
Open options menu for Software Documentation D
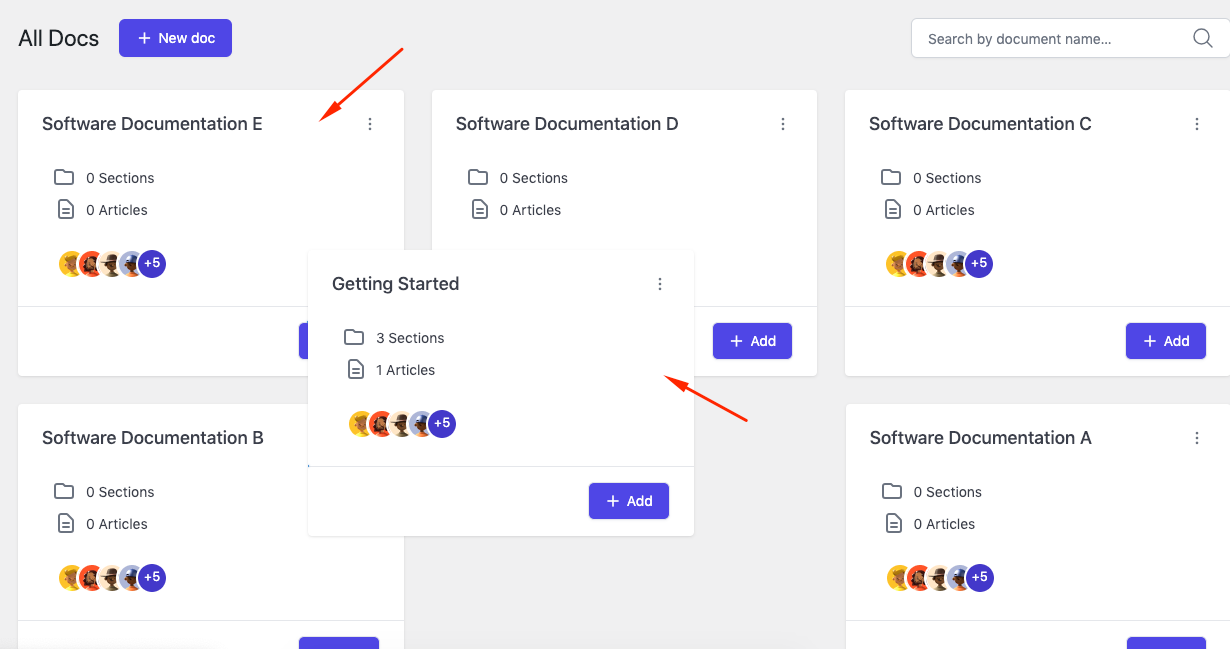point(783,124)
